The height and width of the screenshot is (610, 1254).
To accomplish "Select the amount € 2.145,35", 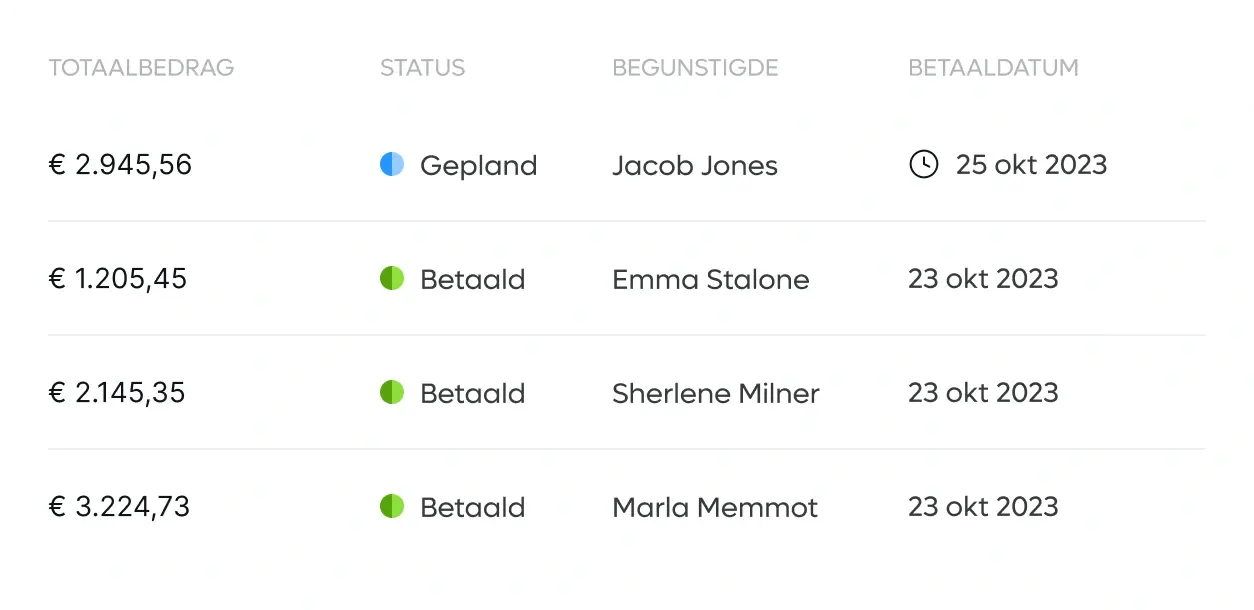I will pyautogui.click(x=117, y=393).
